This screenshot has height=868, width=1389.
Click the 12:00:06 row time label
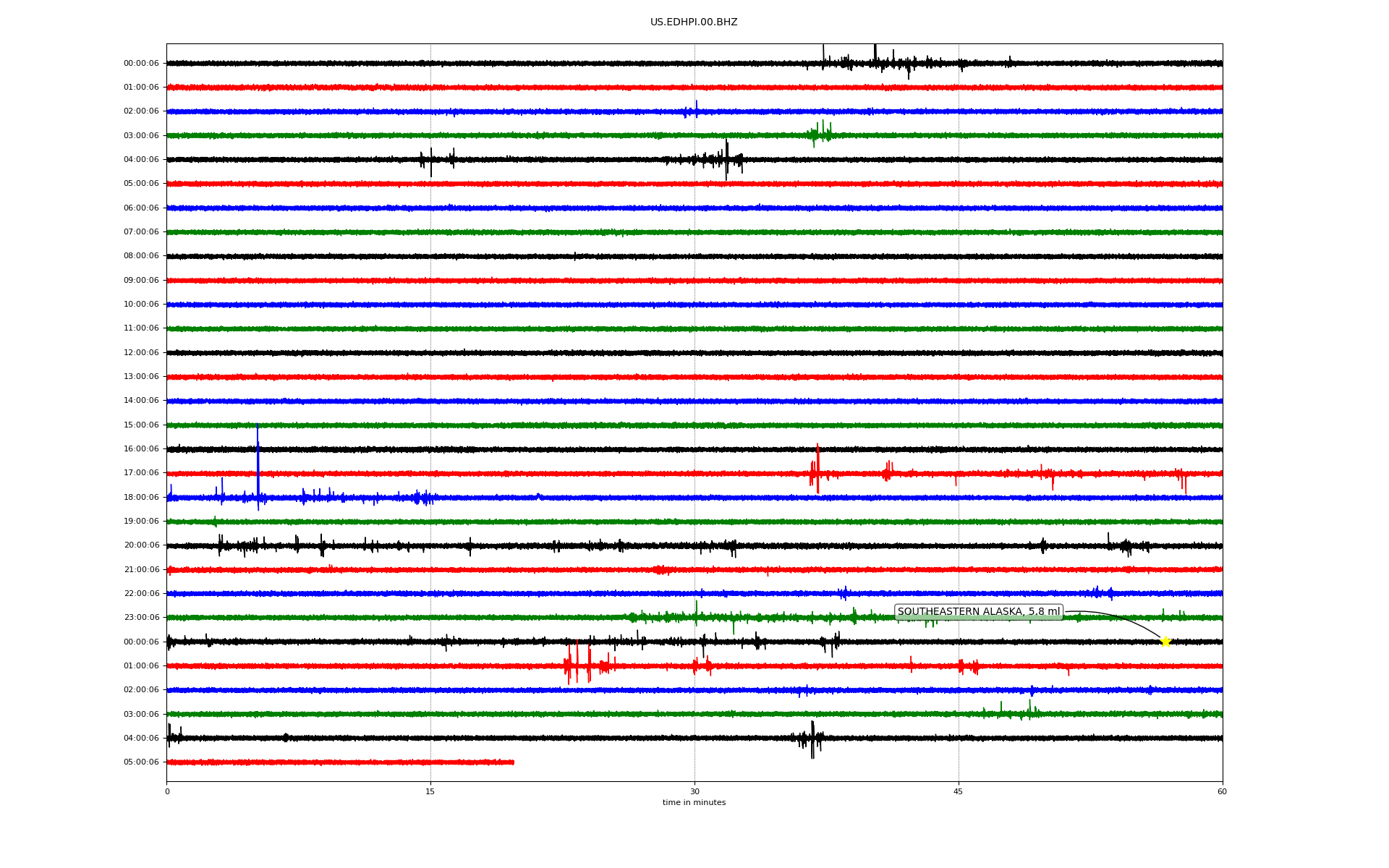pyautogui.click(x=141, y=353)
